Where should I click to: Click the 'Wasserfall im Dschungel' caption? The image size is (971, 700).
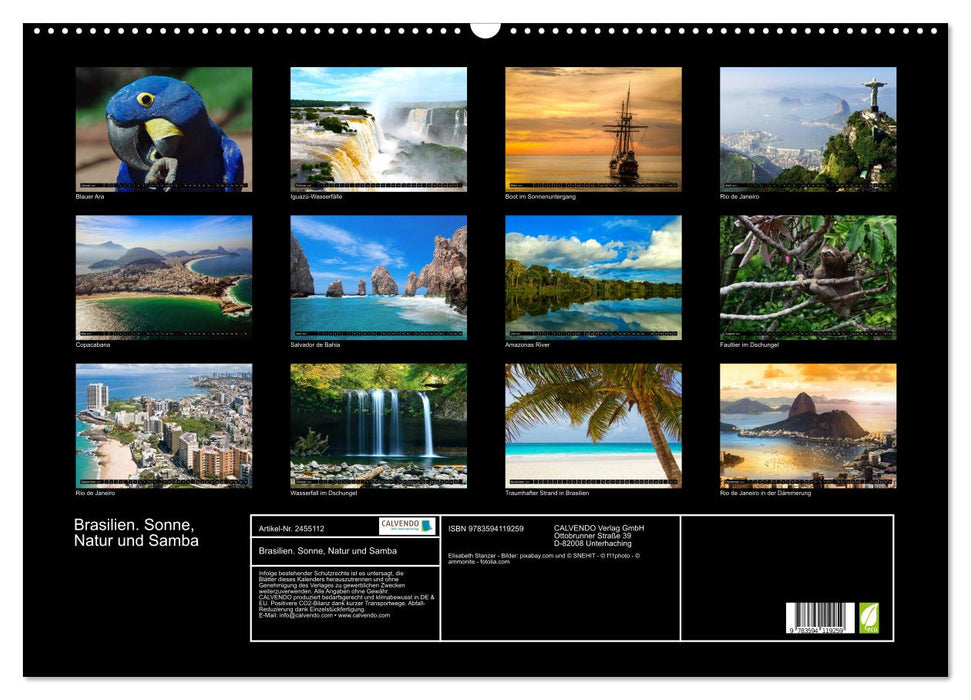click(x=323, y=493)
